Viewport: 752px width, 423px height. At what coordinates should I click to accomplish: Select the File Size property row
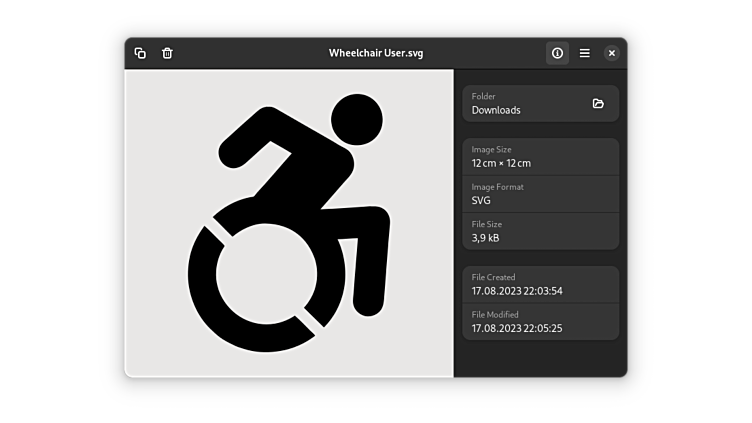tap(540, 231)
